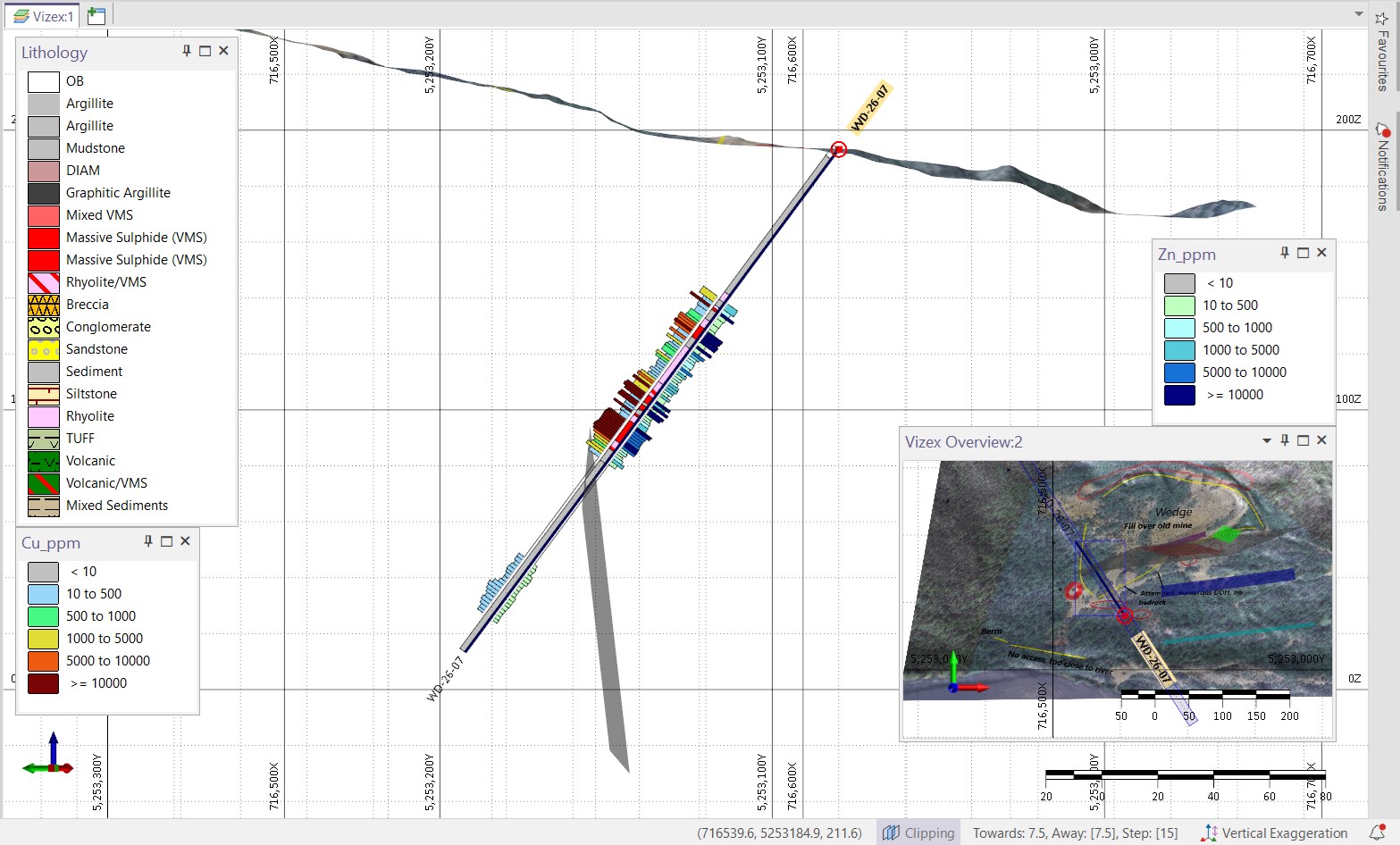
Task: Click Cu_ppm 500 to 1000 swatch
Action: click(x=44, y=616)
